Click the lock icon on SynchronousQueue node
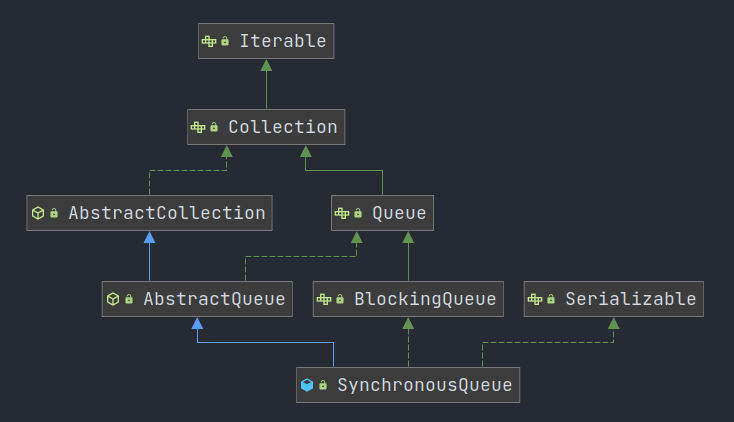The width and height of the screenshot is (734, 422). tap(323, 385)
